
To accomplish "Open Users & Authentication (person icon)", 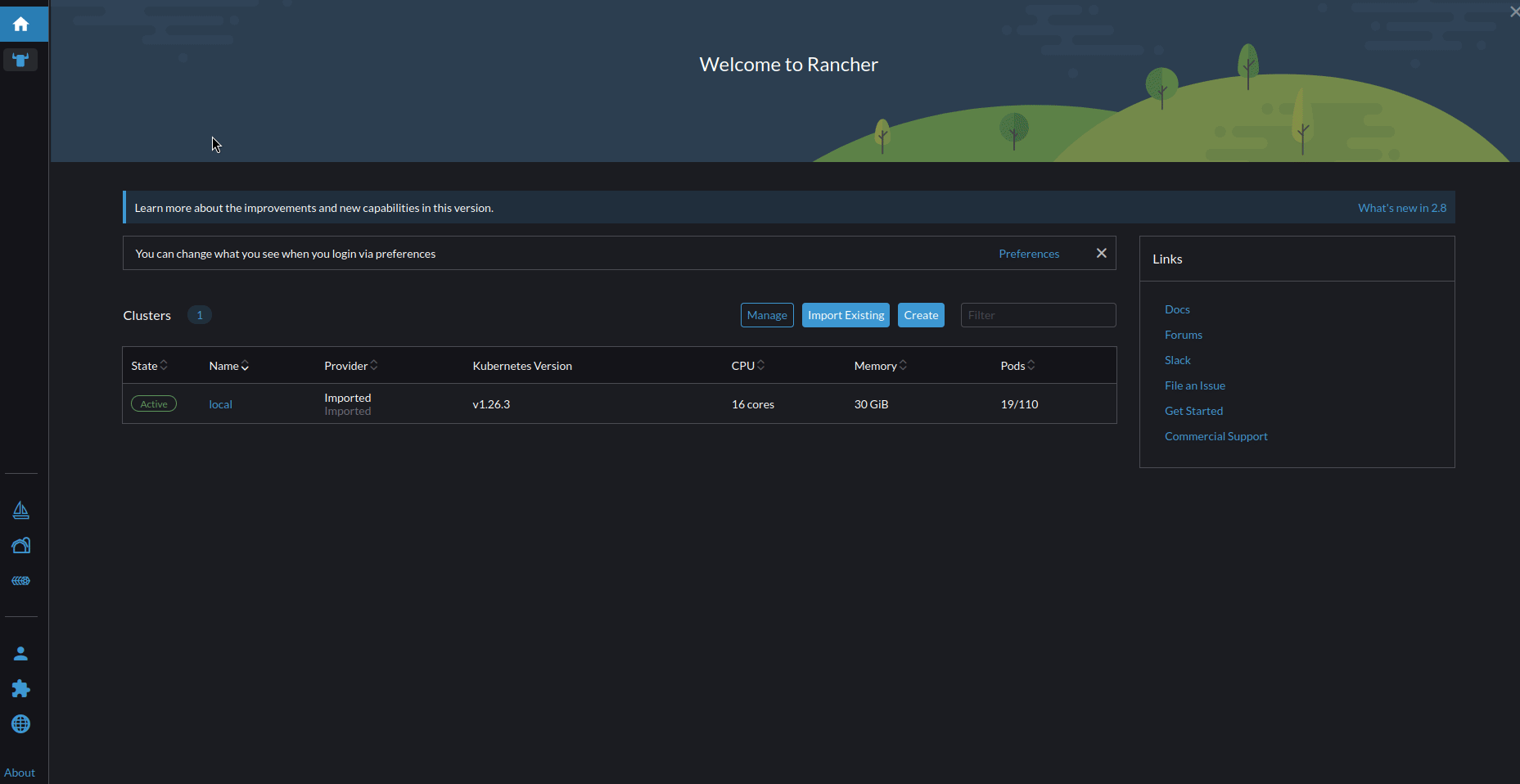I will [20, 653].
